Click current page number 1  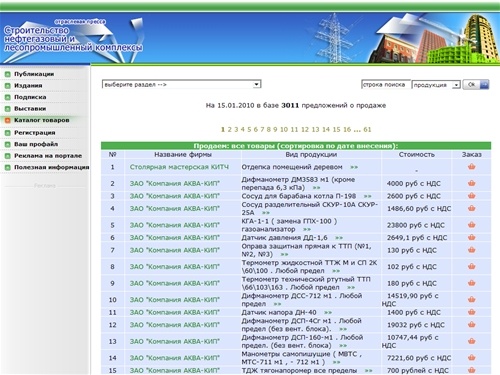[x=223, y=129]
